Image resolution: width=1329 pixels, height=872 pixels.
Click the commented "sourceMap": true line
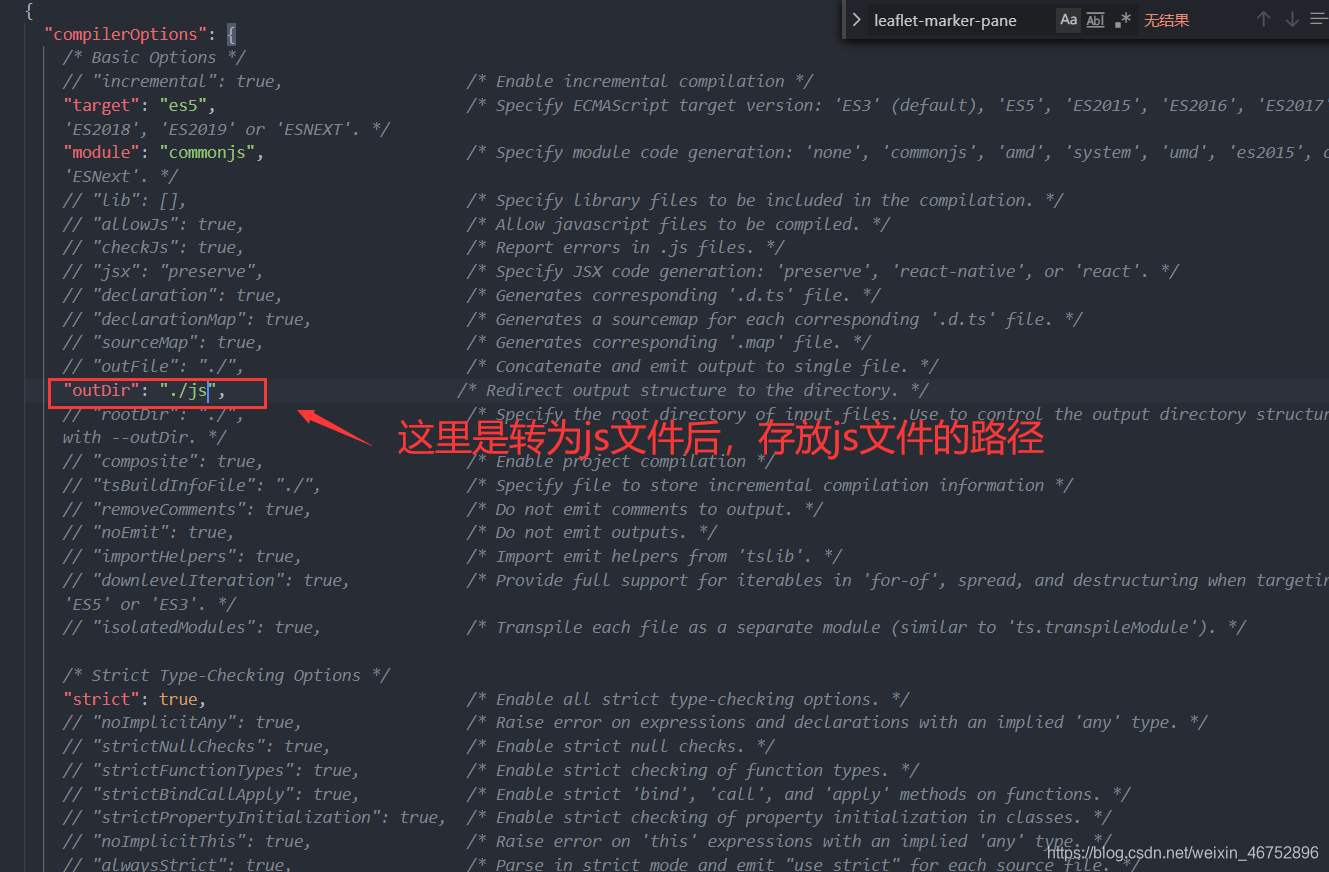pos(163,342)
